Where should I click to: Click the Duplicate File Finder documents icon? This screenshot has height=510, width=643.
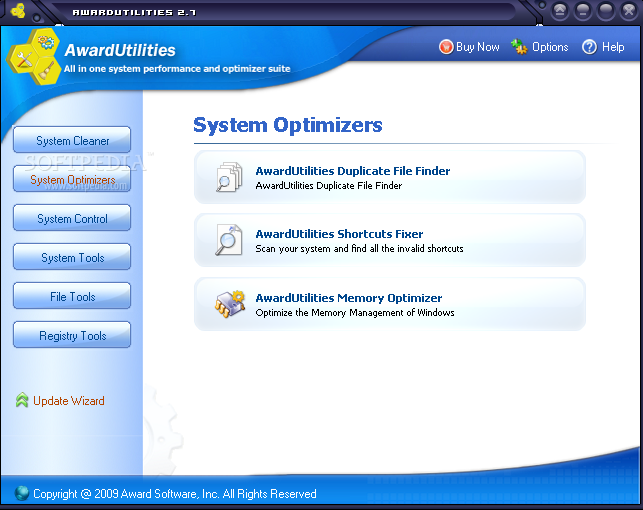pyautogui.click(x=229, y=177)
